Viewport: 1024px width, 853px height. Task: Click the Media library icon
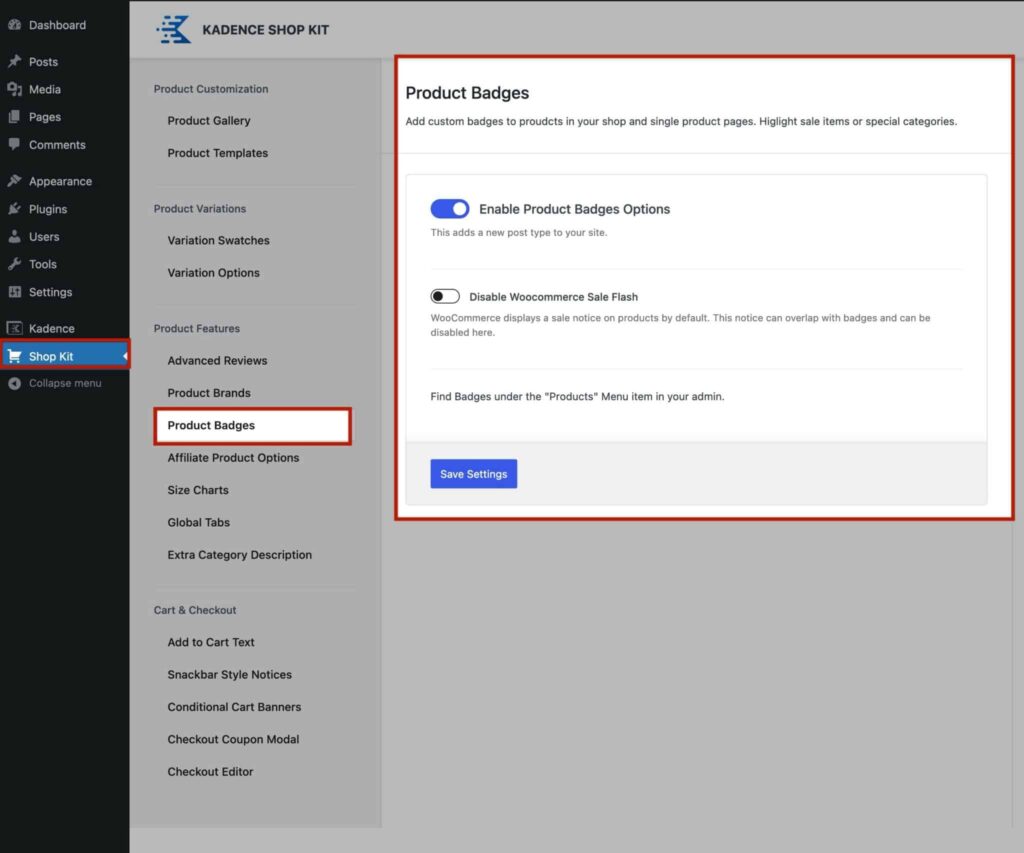(14, 89)
